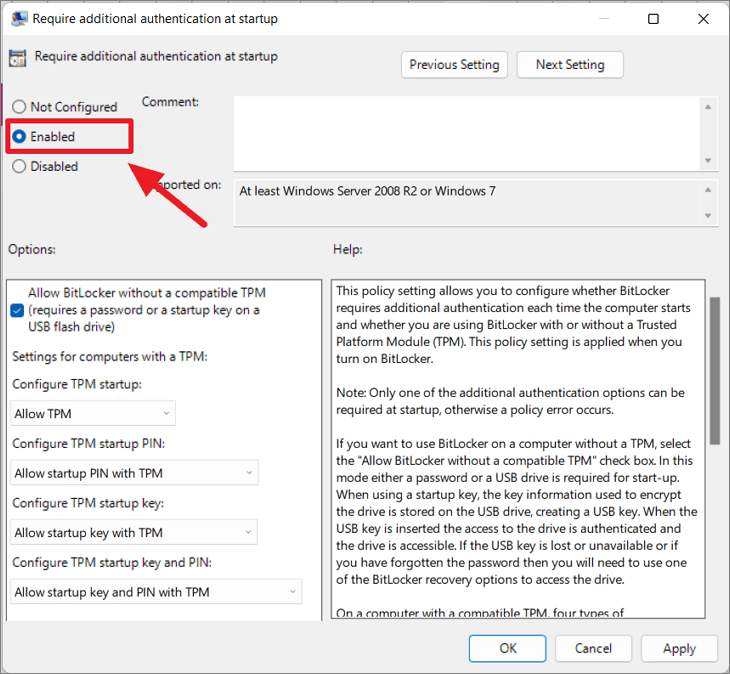Viewport: 730px width, 674px height.
Task: Click the 'Settings for computers with a TPM:' label
Action: 110,357
